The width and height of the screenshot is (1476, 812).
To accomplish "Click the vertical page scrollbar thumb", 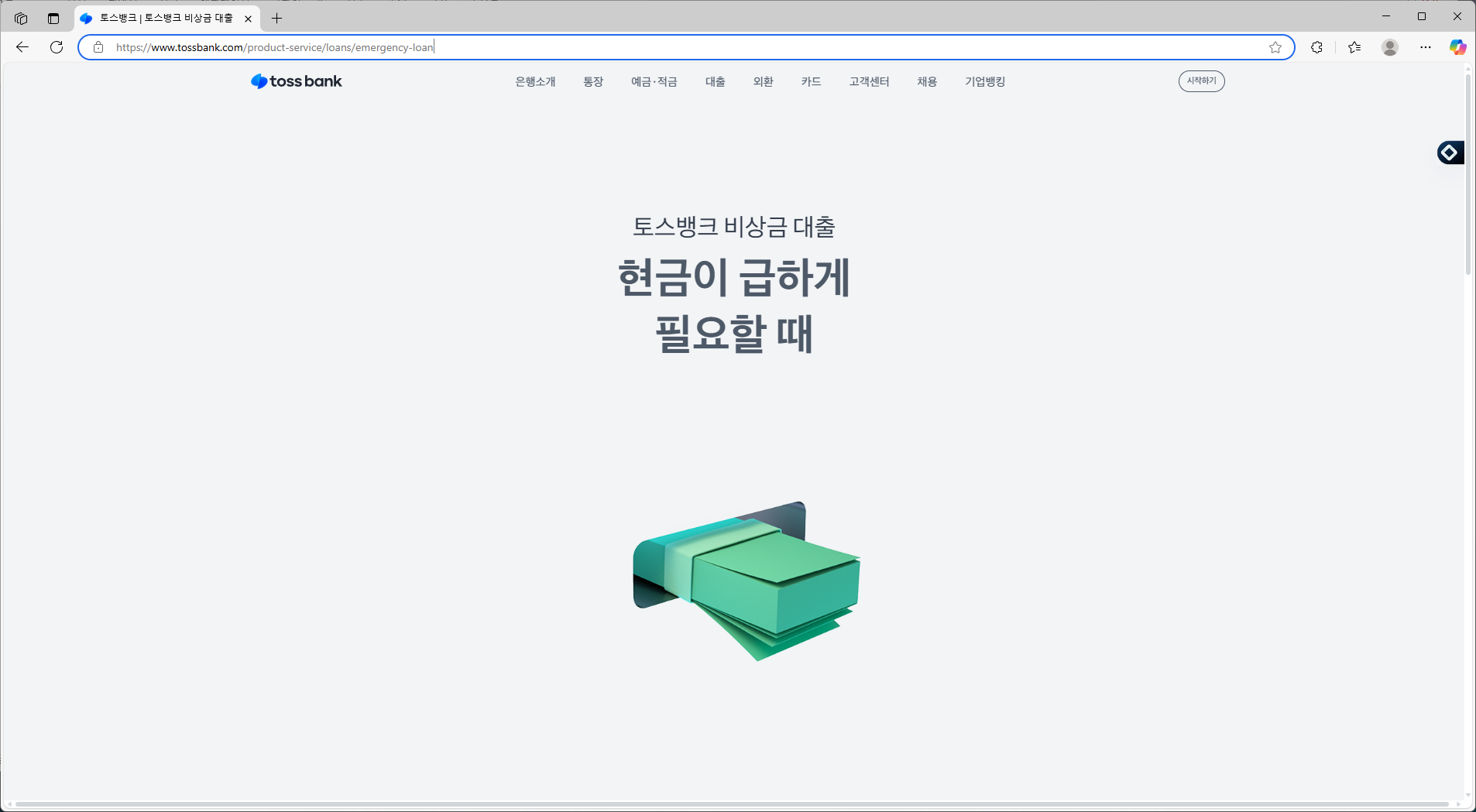I will [1467, 174].
